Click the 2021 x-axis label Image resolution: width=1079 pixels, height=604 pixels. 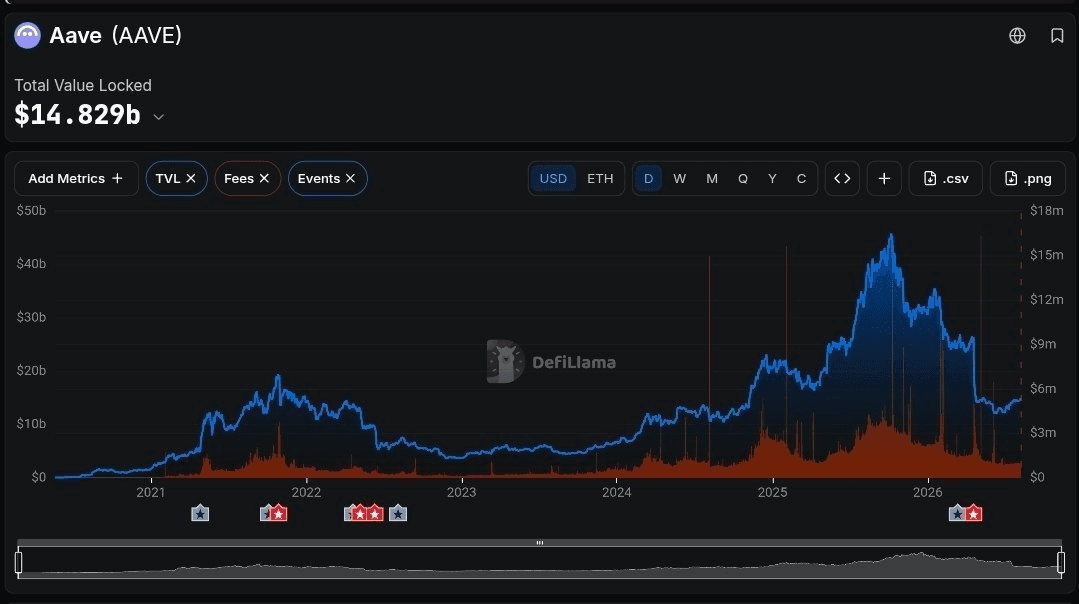coord(151,493)
